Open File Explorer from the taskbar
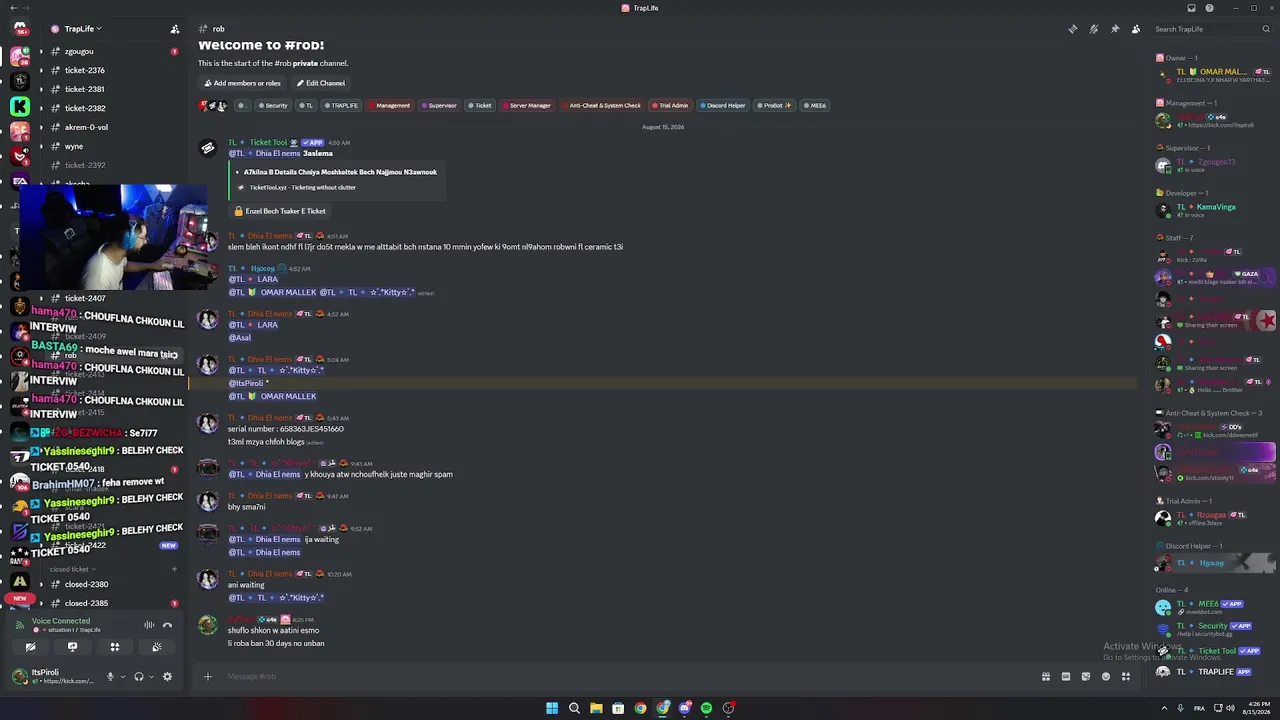The height and width of the screenshot is (720, 1280). [596, 708]
